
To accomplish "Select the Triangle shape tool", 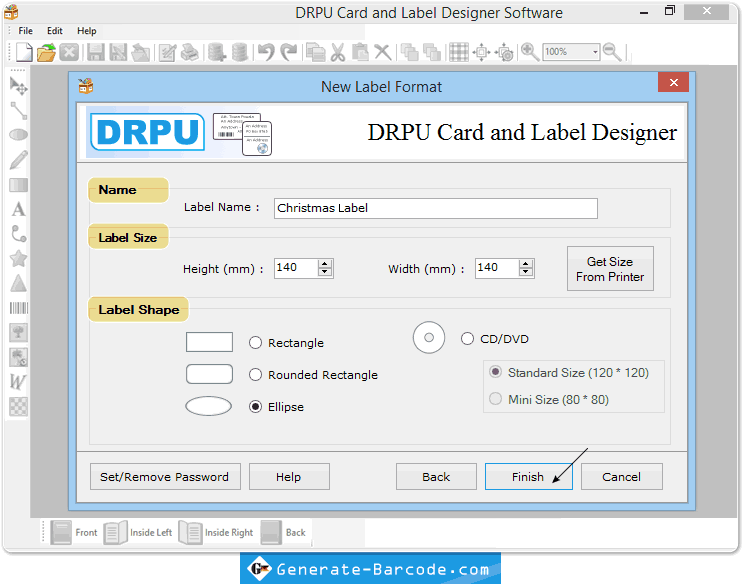I will [x=19, y=283].
